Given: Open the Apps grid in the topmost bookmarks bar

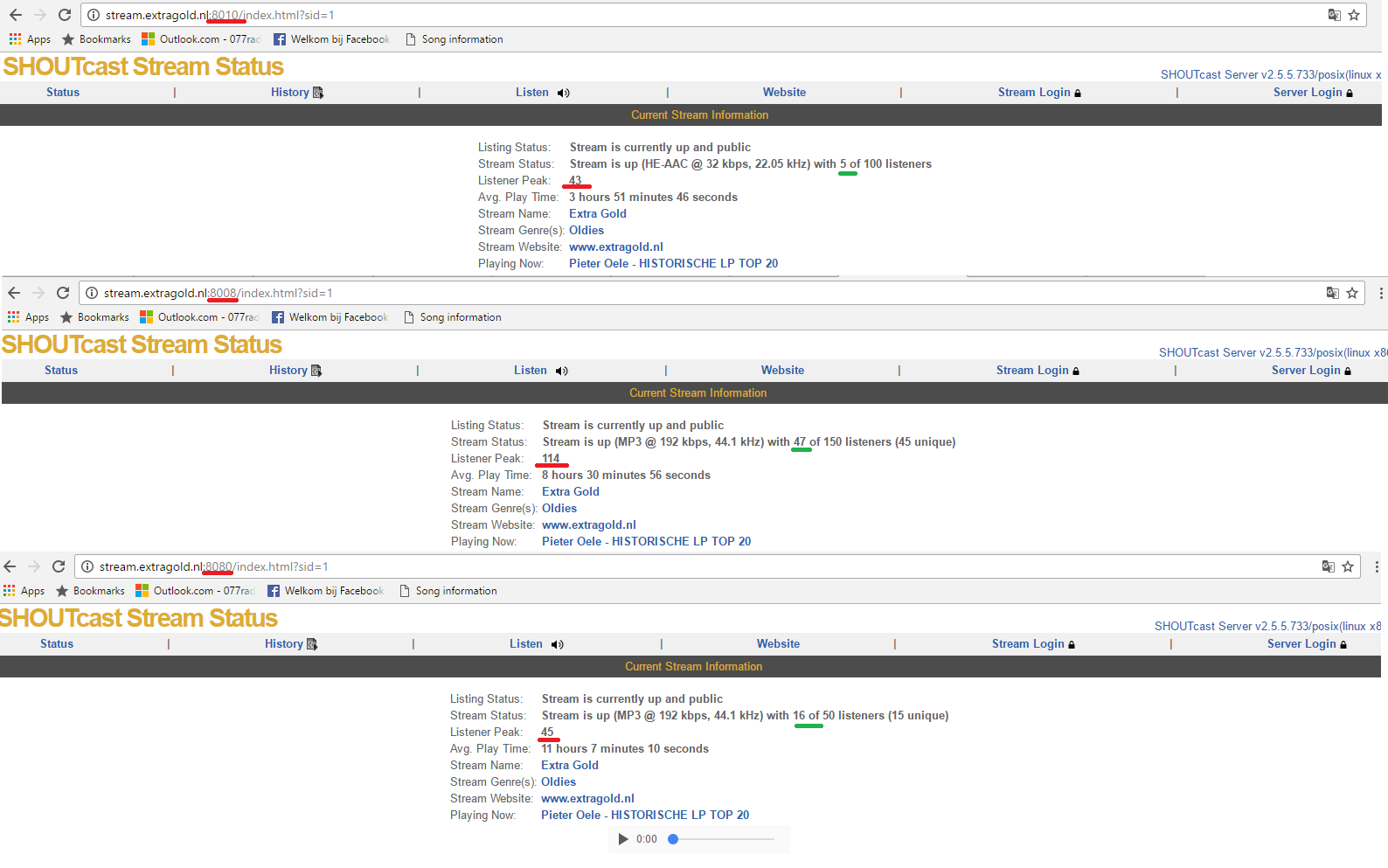Looking at the screenshot, I should [30, 39].
